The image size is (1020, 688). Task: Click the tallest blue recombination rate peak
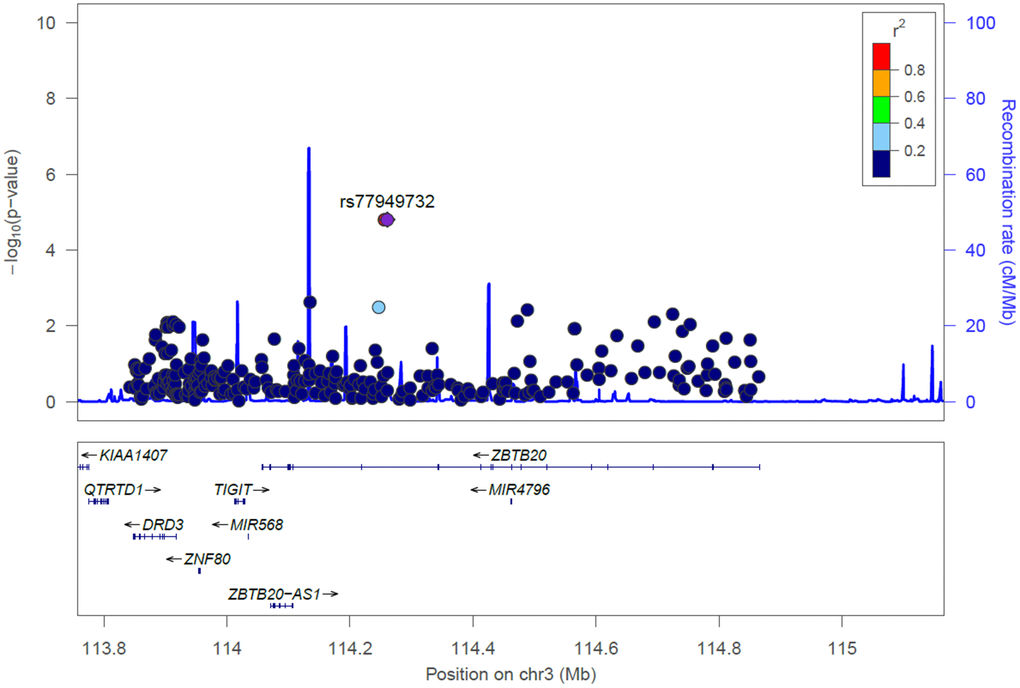pos(309,150)
